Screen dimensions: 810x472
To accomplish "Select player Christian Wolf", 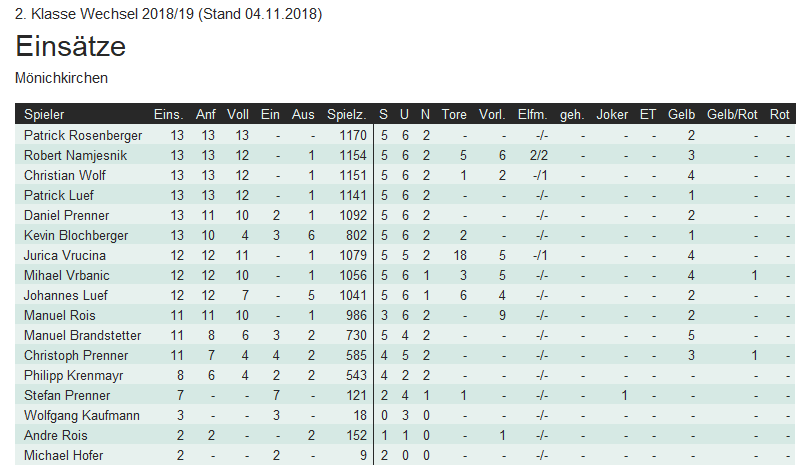I will 67,175.
